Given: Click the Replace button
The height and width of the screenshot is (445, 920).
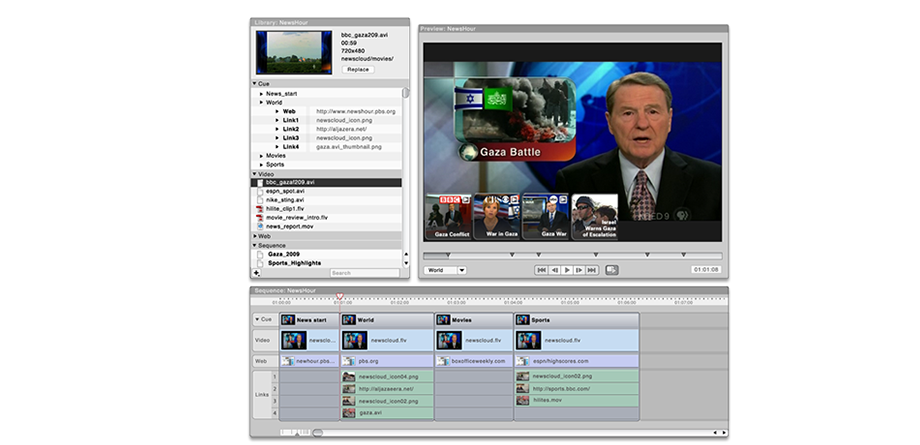Looking at the screenshot, I should (357, 69).
